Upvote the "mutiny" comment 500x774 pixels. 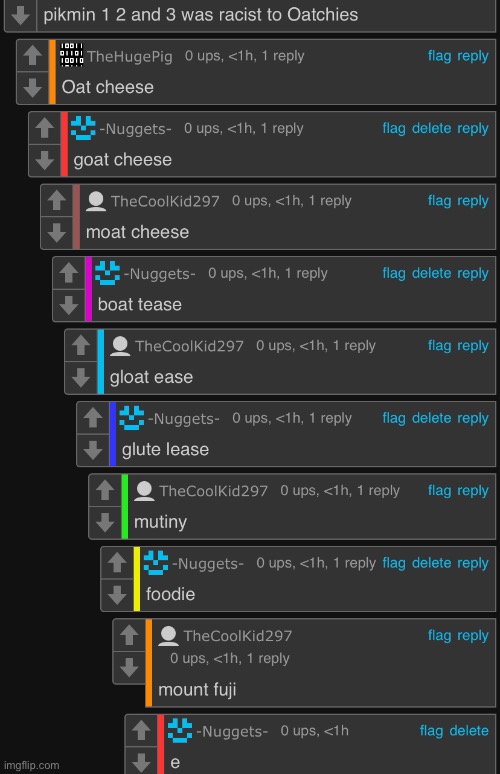pos(105,491)
